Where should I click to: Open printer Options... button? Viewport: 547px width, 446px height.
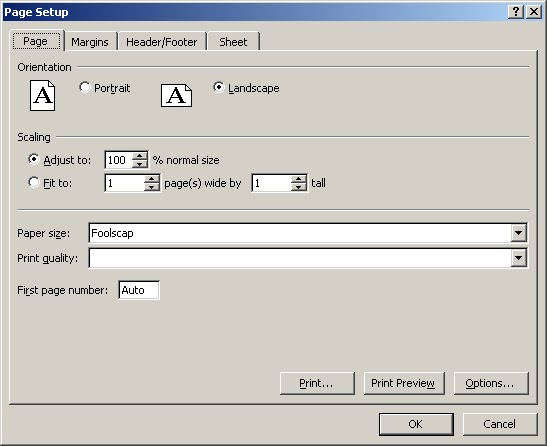point(491,383)
